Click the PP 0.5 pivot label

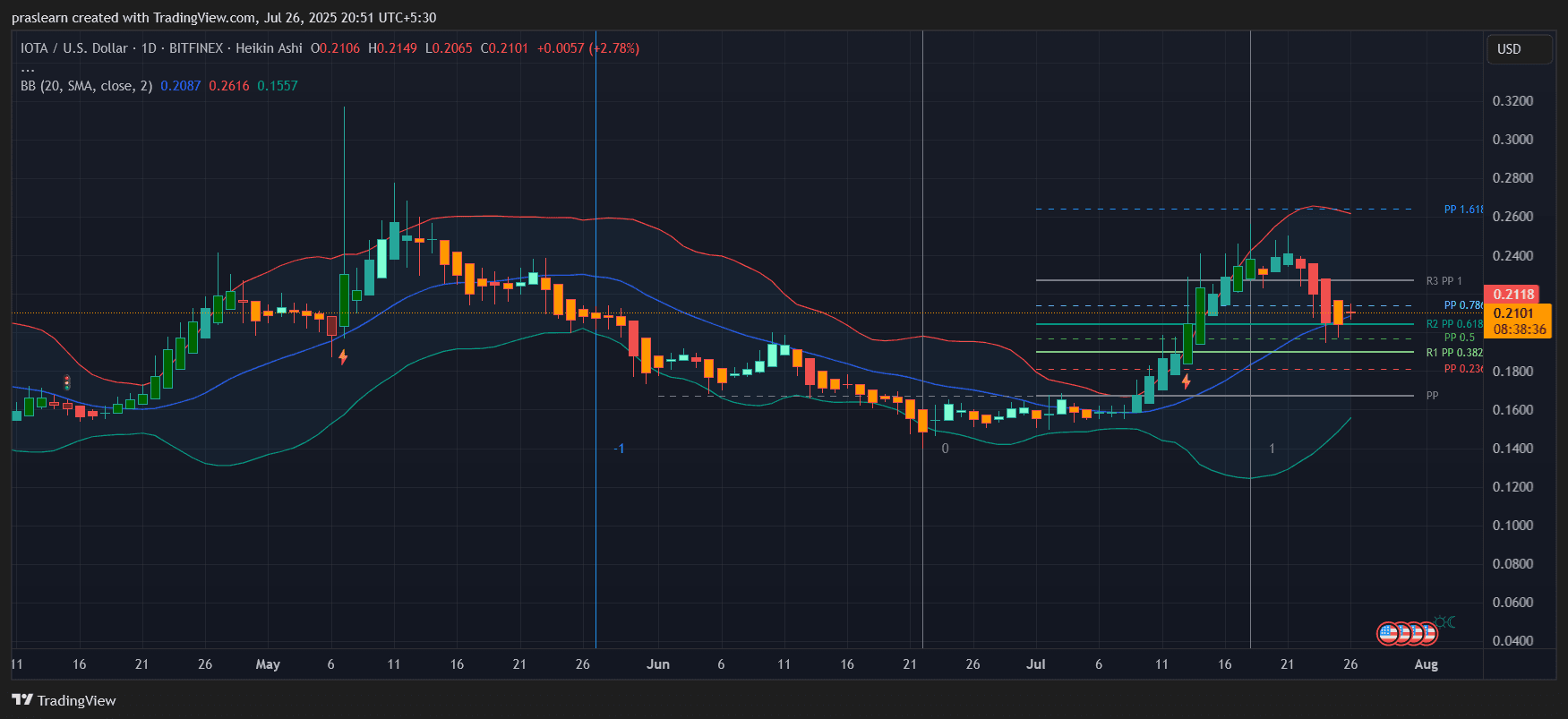point(1459,338)
